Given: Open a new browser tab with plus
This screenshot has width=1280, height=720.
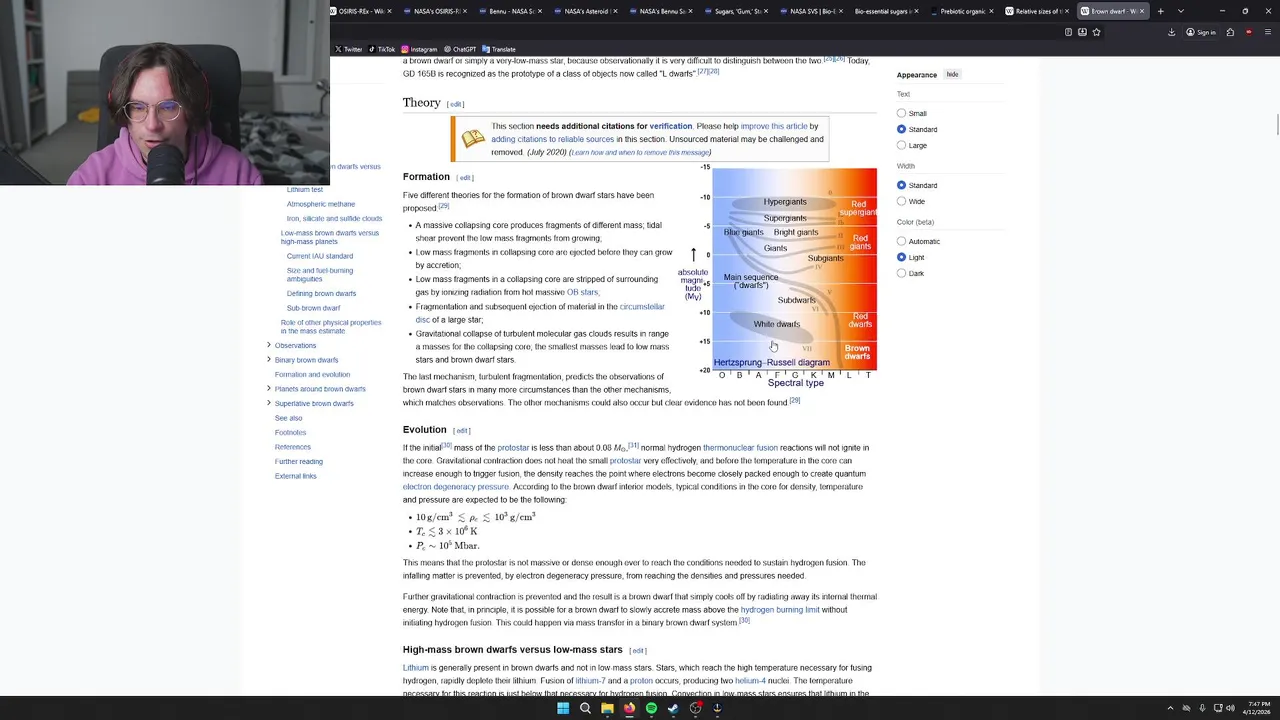Looking at the screenshot, I should 1160,11.
